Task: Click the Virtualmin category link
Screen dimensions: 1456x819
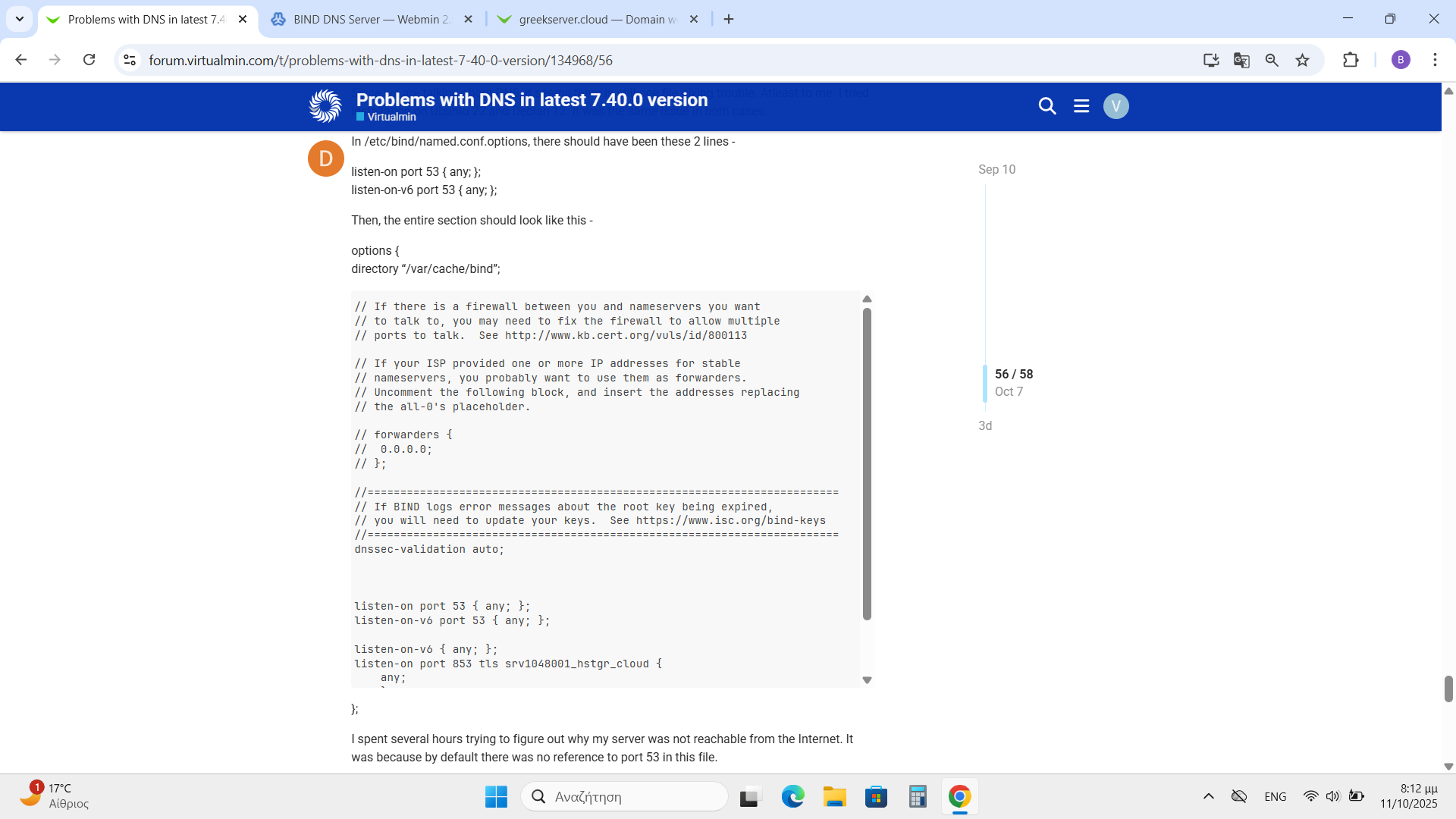Action: (391, 117)
